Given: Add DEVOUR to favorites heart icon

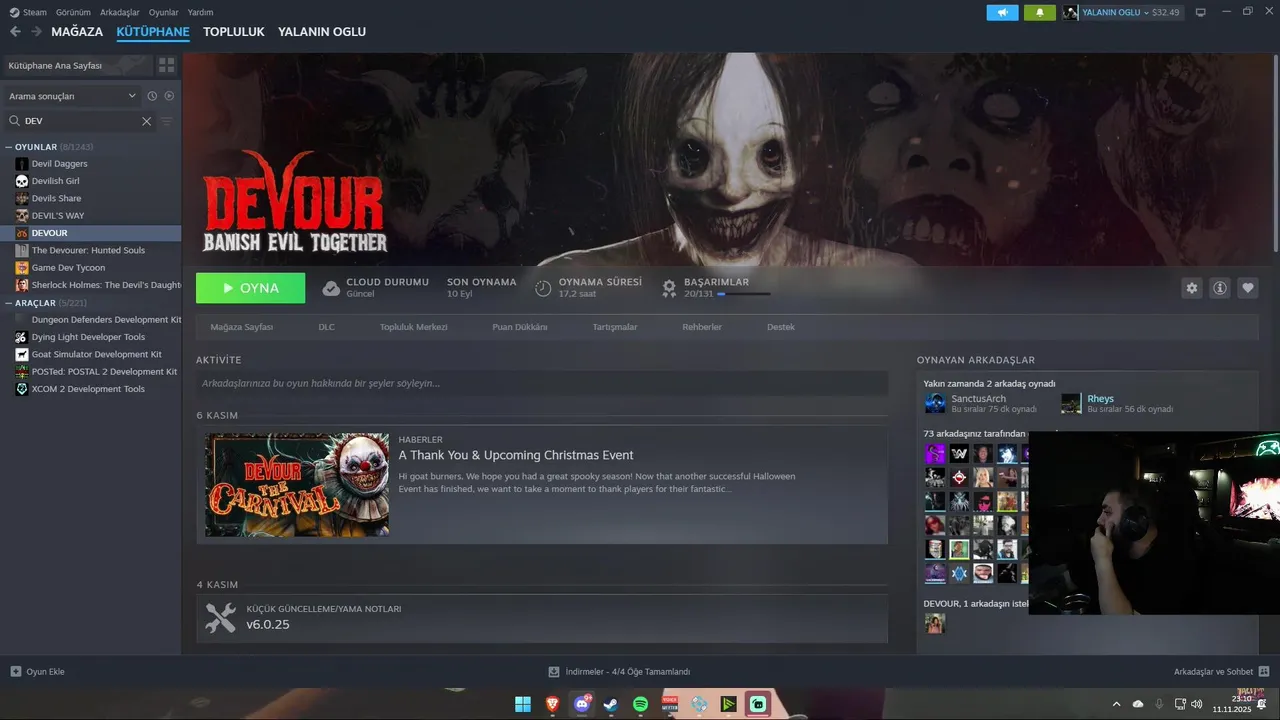Looking at the screenshot, I should point(1248,288).
